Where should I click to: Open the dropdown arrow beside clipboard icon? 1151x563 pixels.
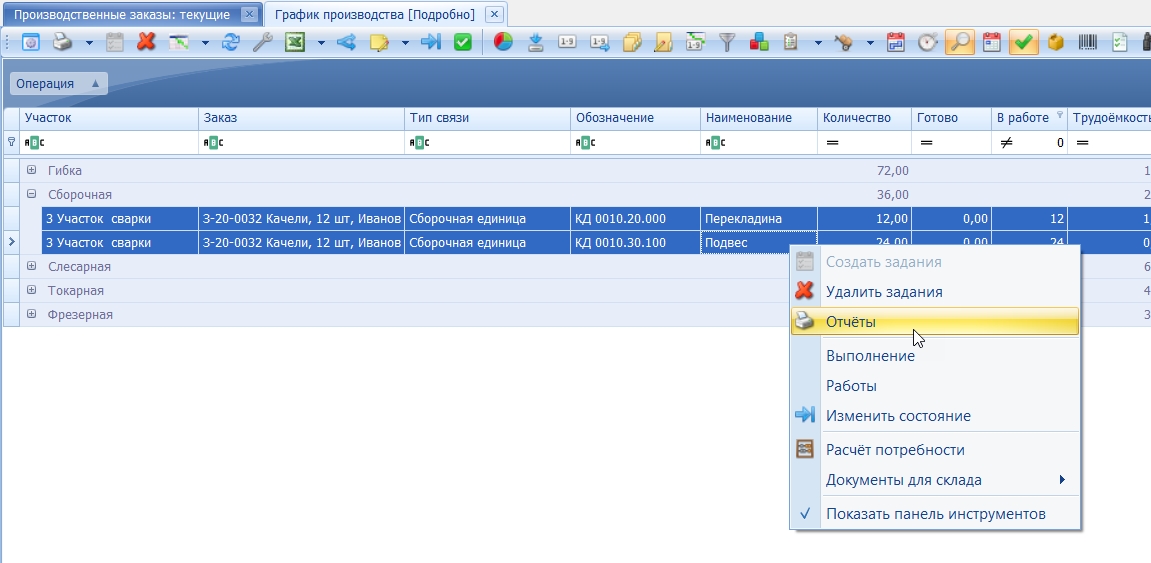tap(818, 43)
